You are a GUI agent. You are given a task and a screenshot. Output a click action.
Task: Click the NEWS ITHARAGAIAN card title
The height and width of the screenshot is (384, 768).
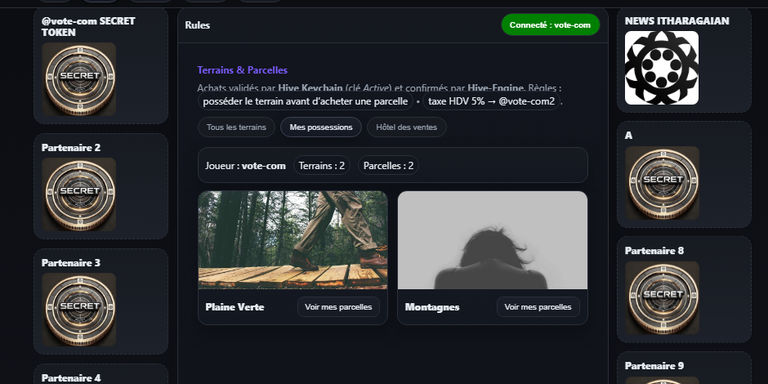(x=677, y=21)
